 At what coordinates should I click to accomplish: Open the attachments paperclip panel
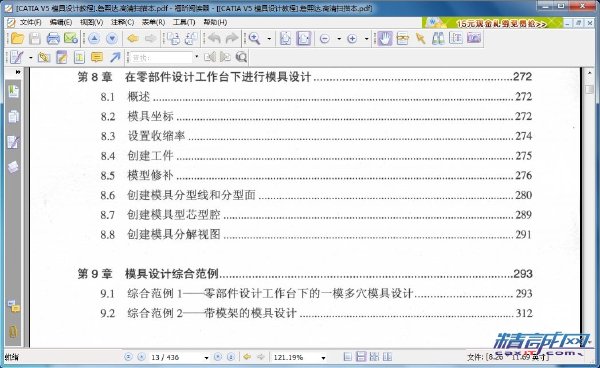(x=13, y=331)
